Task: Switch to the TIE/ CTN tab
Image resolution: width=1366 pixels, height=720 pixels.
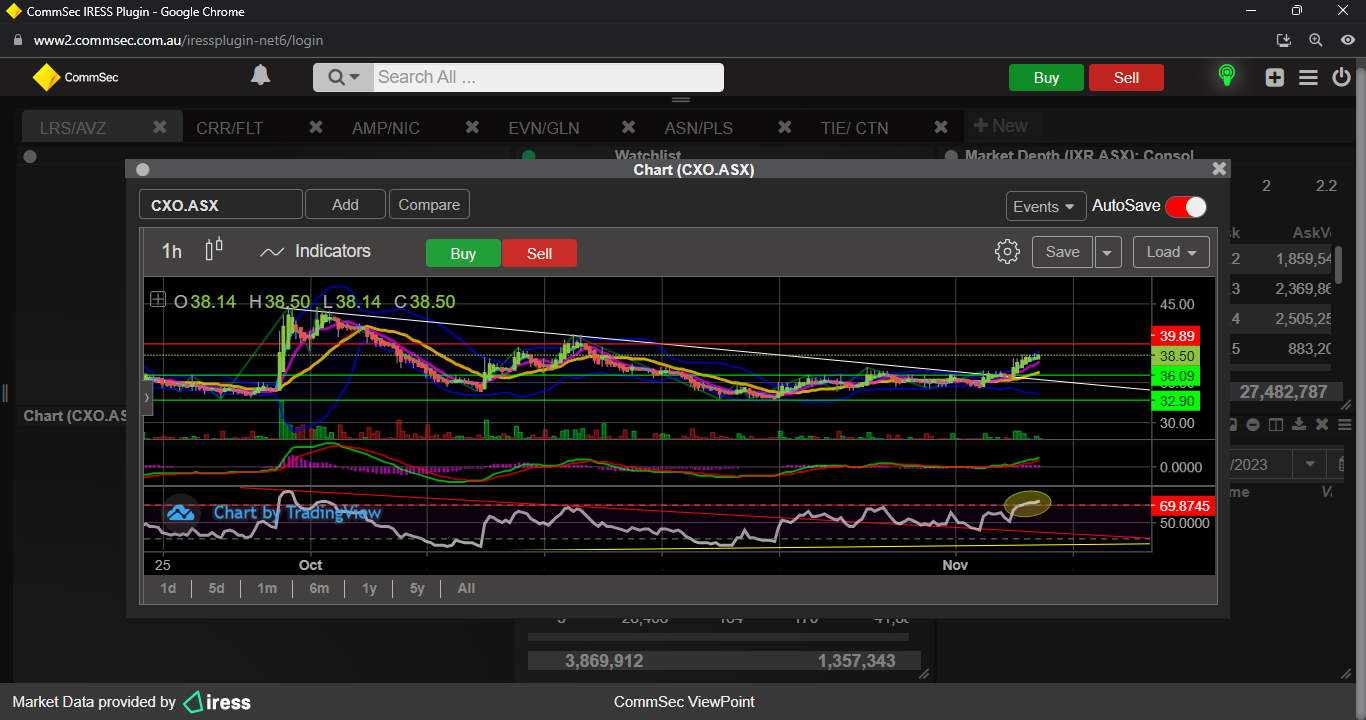Action: (x=855, y=128)
